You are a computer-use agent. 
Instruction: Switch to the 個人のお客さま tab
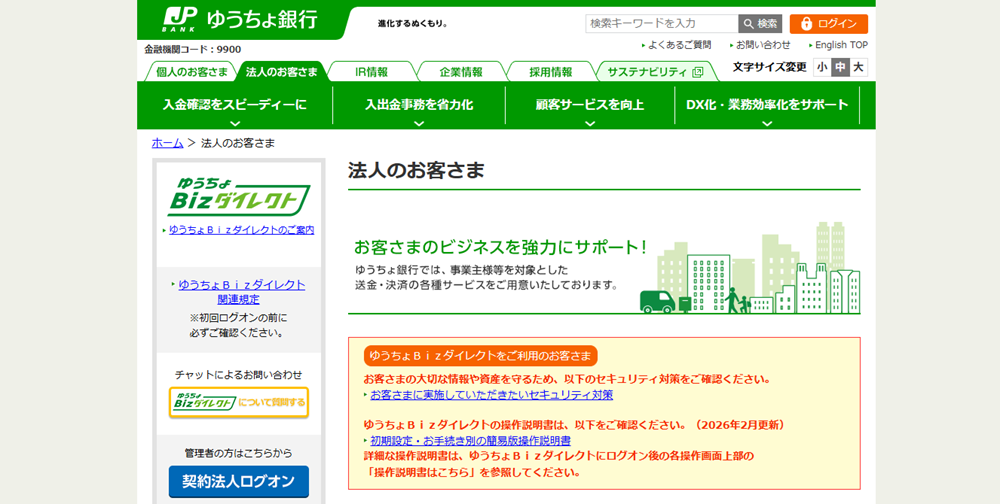191,72
